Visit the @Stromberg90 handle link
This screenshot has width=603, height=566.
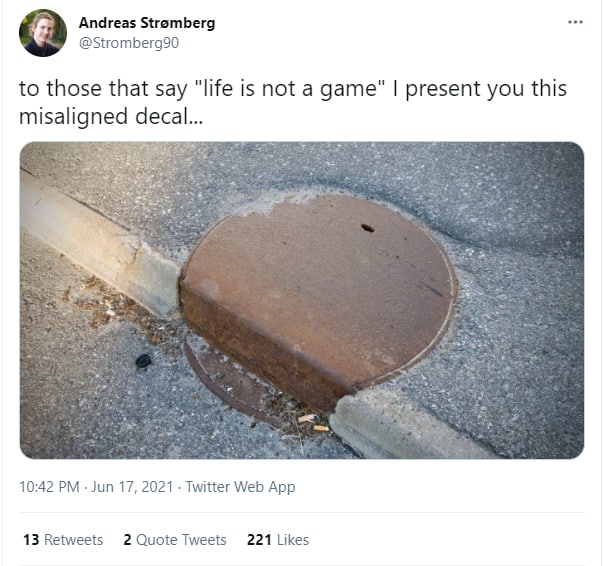click(x=129, y=43)
